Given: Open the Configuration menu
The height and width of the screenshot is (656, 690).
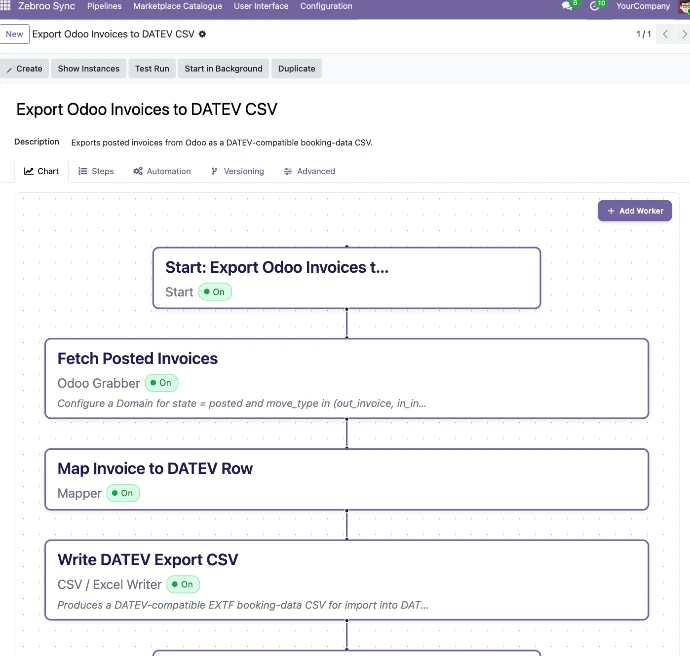Looking at the screenshot, I should click(x=326, y=6).
